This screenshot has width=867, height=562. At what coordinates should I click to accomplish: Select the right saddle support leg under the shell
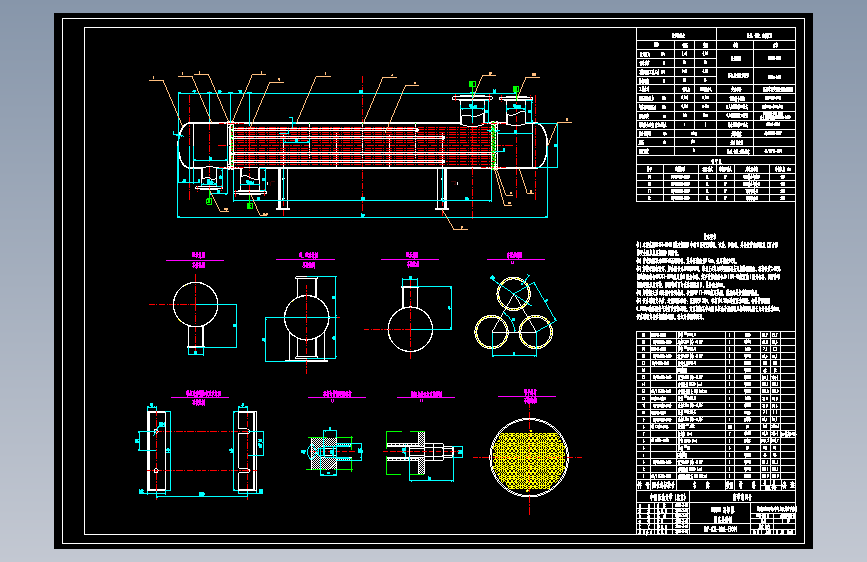(x=442, y=189)
